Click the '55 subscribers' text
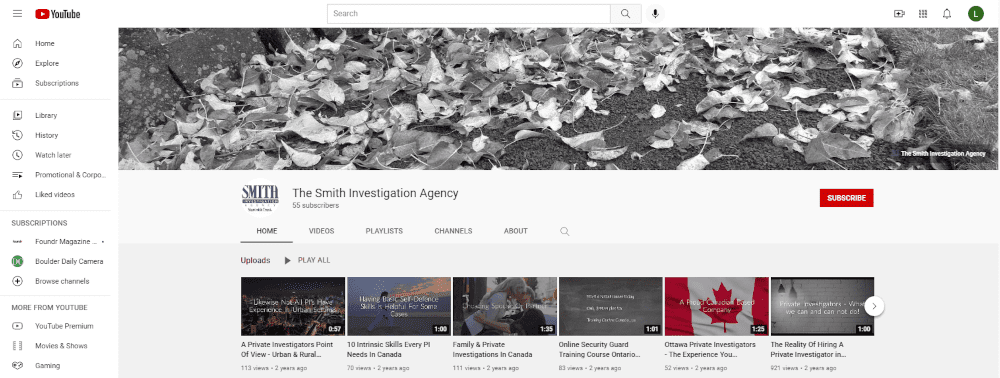 coord(316,206)
